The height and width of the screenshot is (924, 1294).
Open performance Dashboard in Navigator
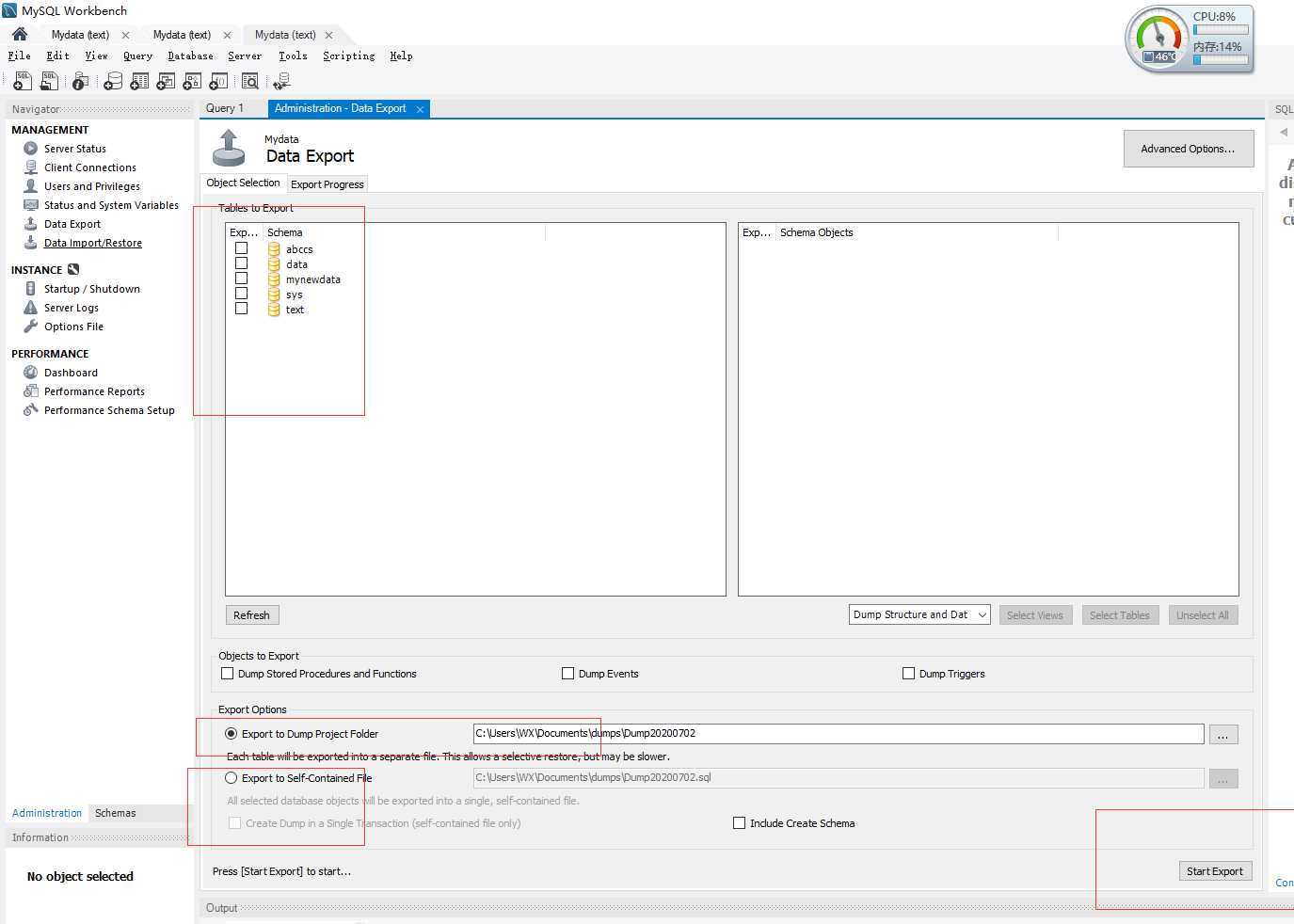click(x=71, y=373)
